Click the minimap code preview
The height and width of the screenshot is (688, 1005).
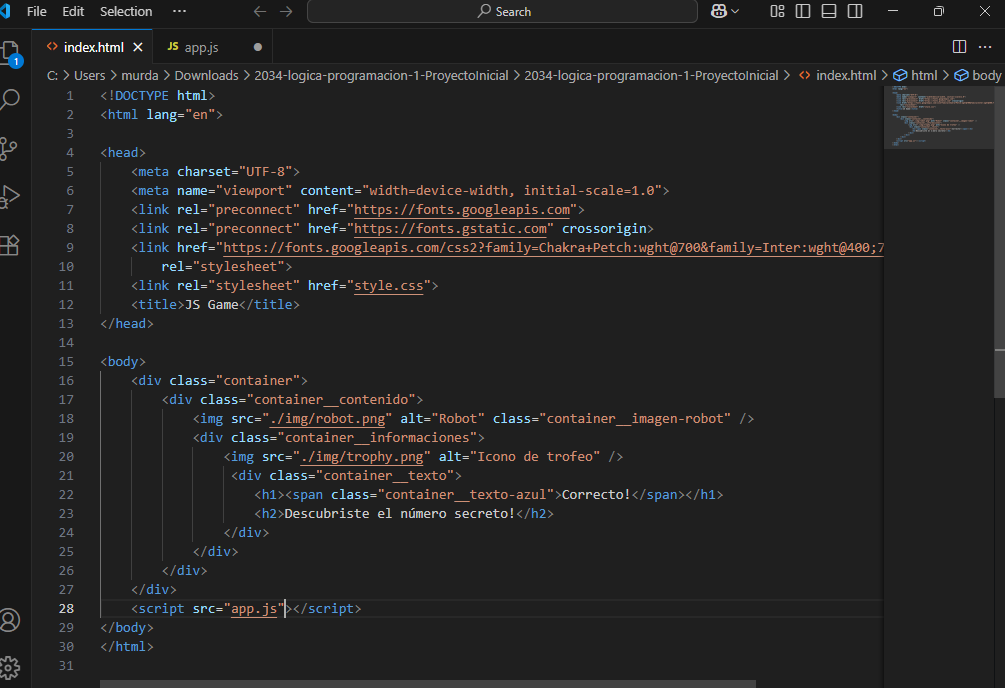(x=938, y=117)
